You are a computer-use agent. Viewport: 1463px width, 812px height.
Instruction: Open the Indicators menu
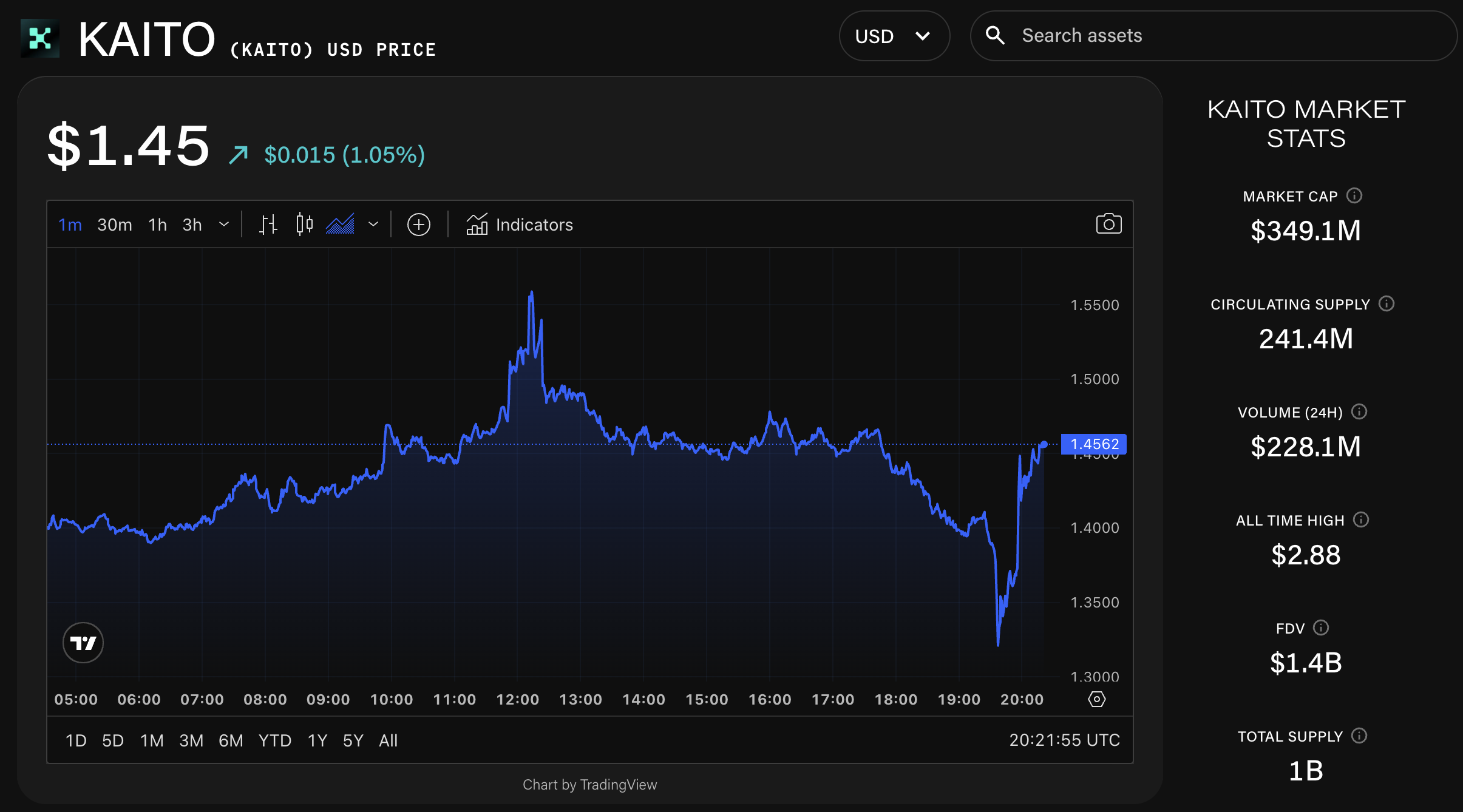[x=520, y=225]
